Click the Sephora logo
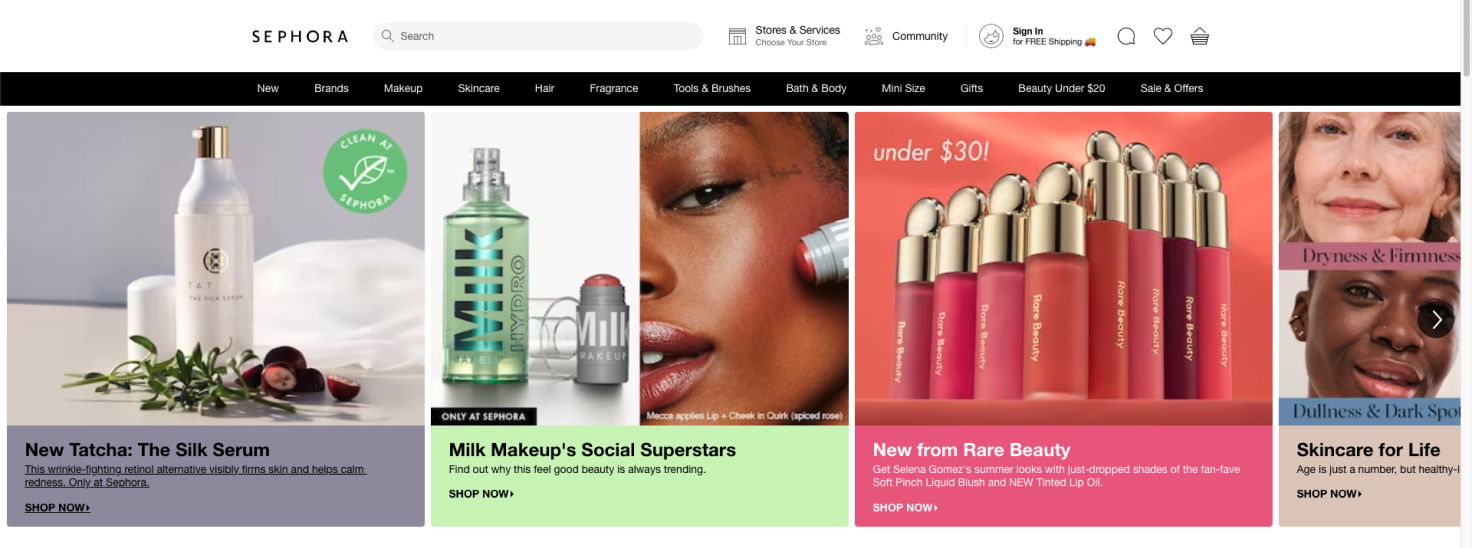Image resolution: width=1472 pixels, height=548 pixels. click(300, 36)
